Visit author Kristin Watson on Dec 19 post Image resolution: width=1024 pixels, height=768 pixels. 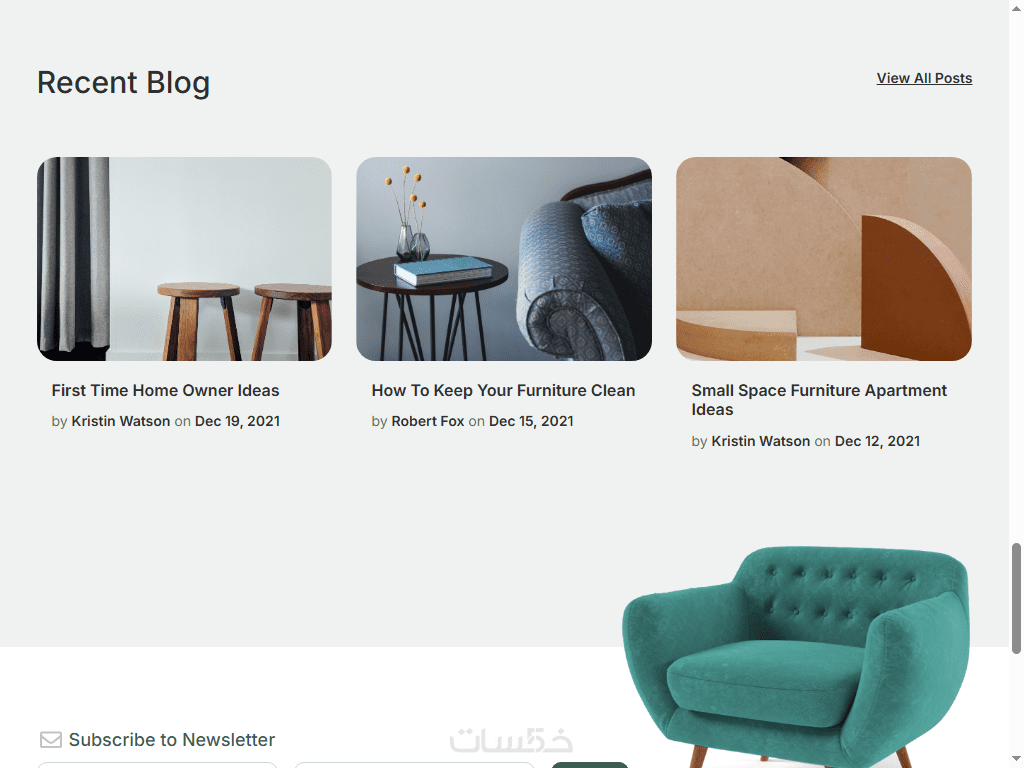pyautogui.click(x=120, y=421)
